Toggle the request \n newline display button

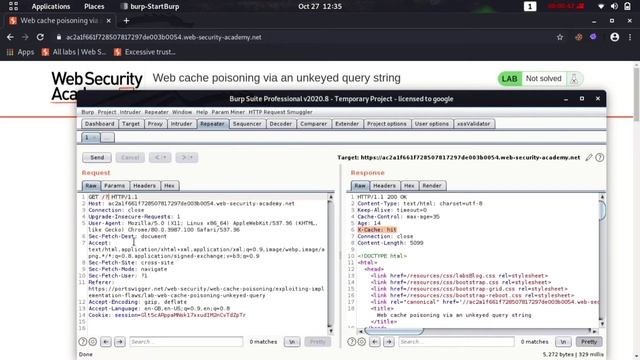292,342
